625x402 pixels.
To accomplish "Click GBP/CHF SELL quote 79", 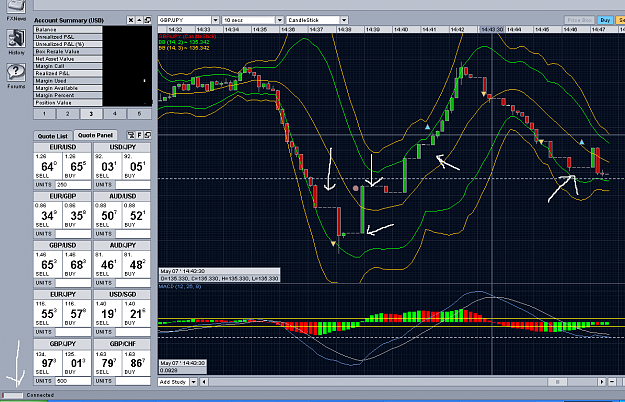I will [x=108, y=363].
